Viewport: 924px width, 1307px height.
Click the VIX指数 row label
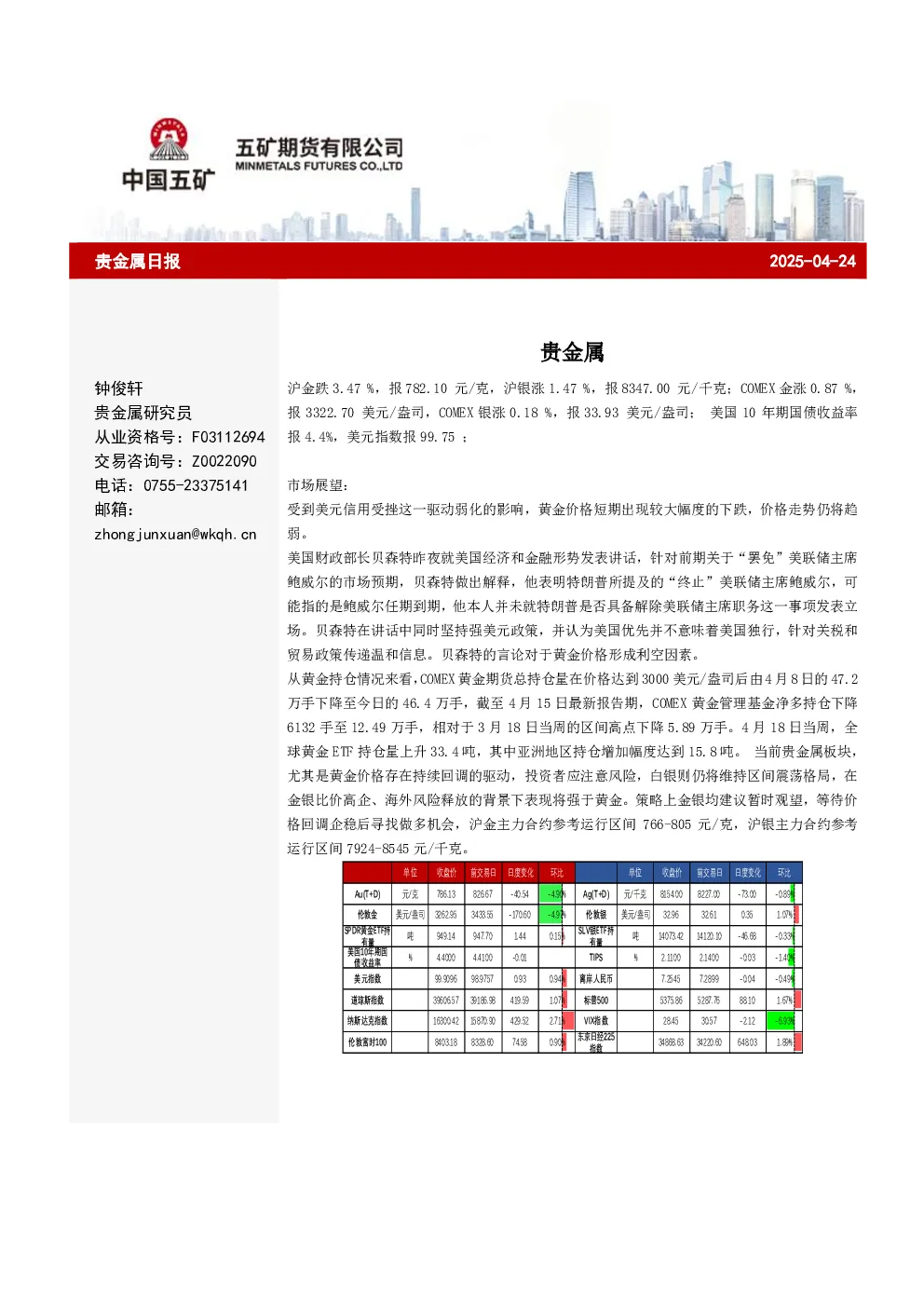[x=596, y=1022]
